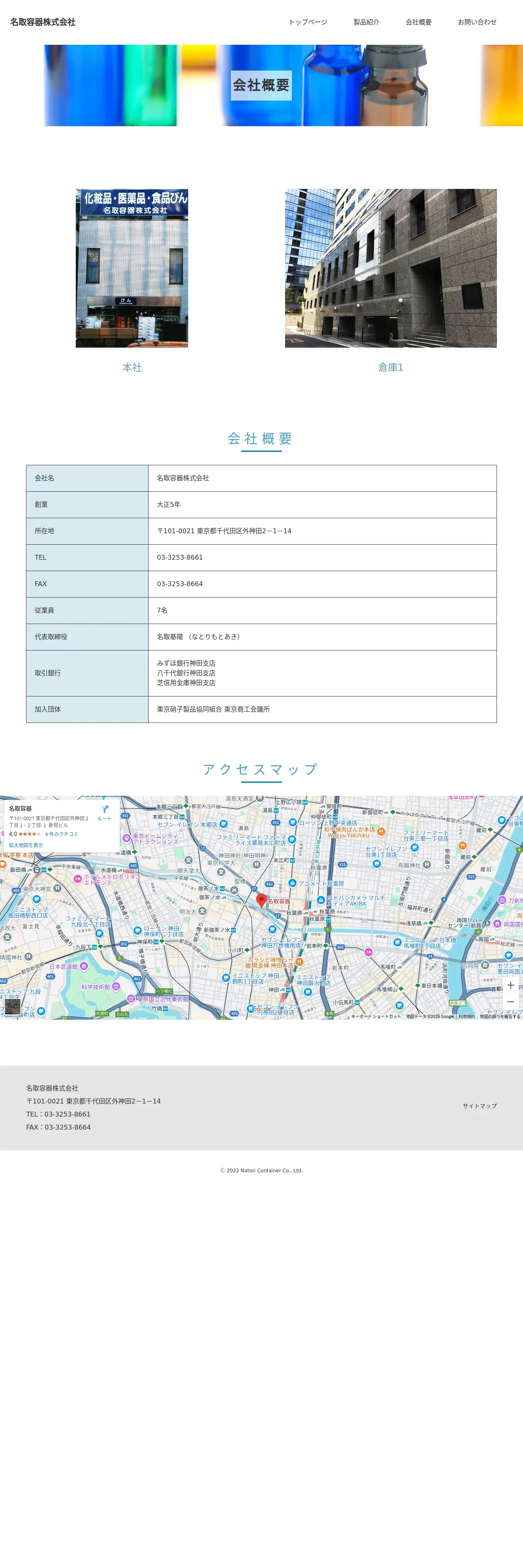The width and height of the screenshot is (523, 1568).
Task: Open the 名取容器株式会社 site logo link
Action: point(43,22)
